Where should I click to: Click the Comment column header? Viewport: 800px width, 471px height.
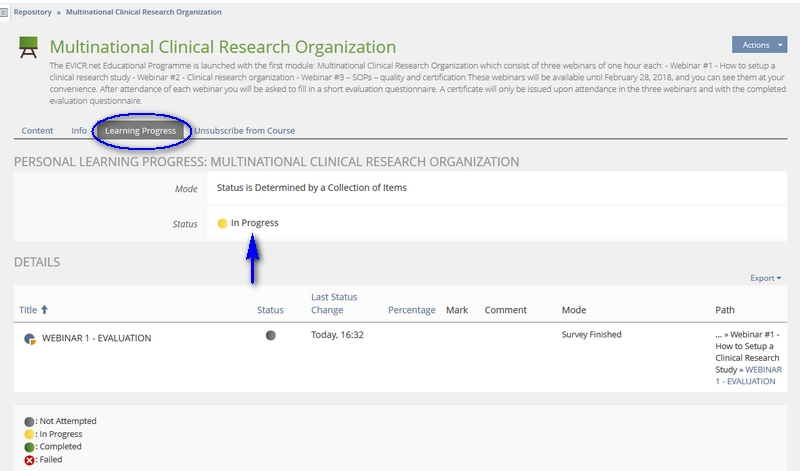[505, 310]
